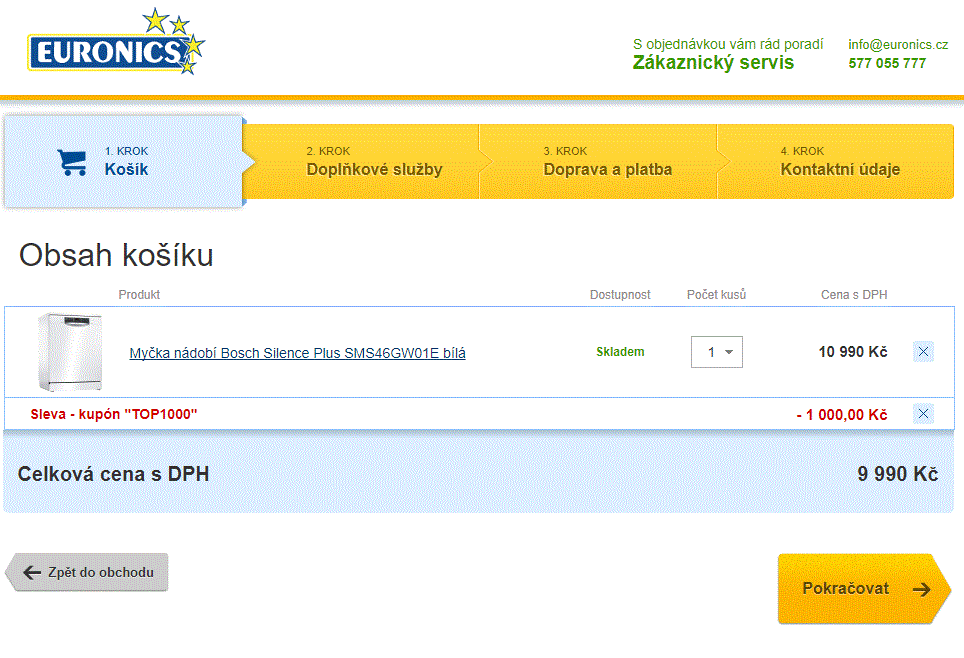Click the info@euronics.cz email link

898,44
